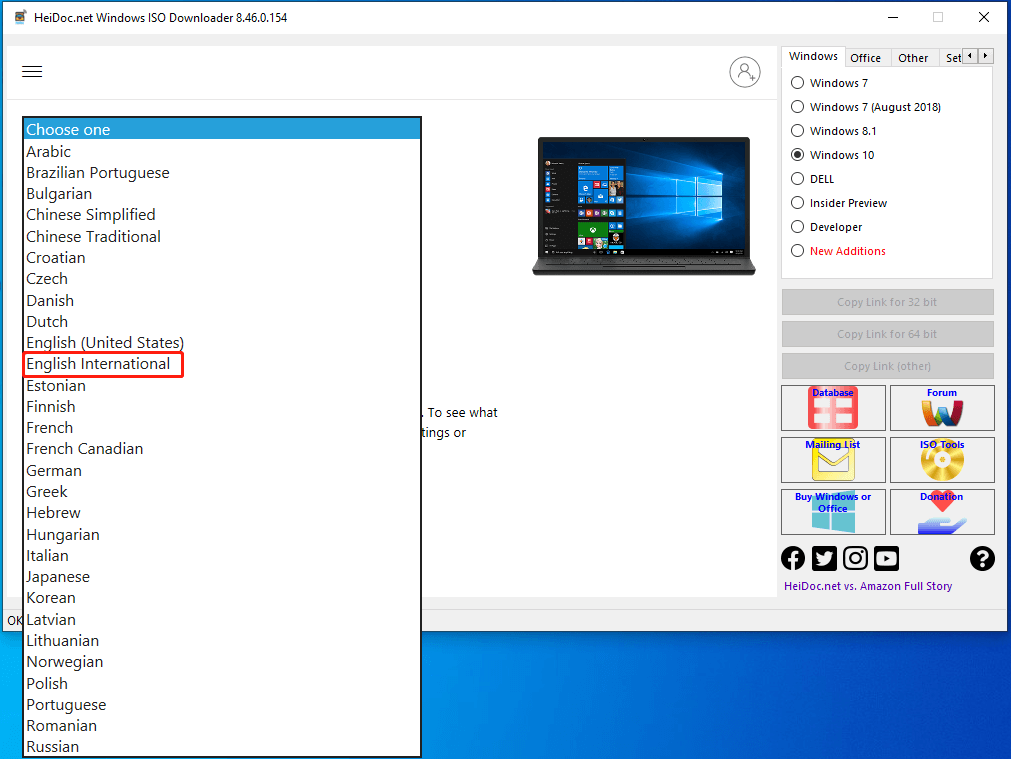Click the HeiDoc app icon in title bar
This screenshot has width=1011, height=759.
(21, 17)
